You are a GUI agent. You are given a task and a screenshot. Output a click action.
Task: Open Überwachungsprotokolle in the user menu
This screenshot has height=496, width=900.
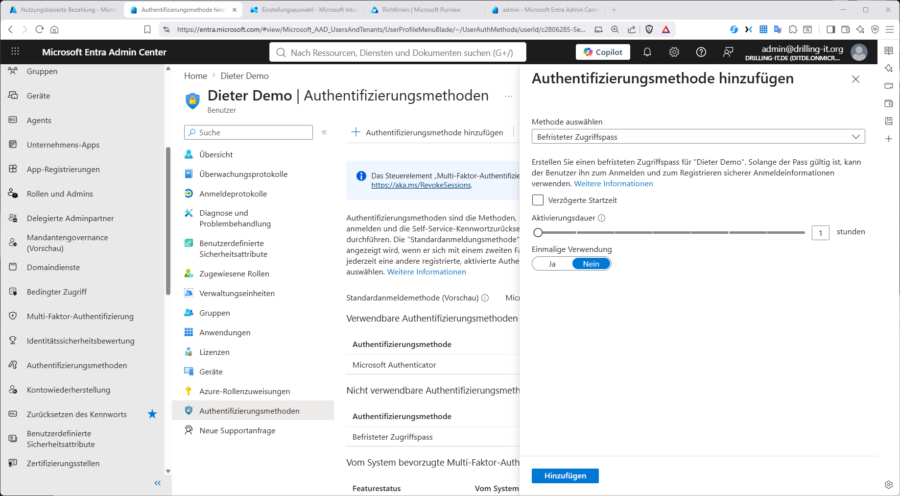(243, 174)
